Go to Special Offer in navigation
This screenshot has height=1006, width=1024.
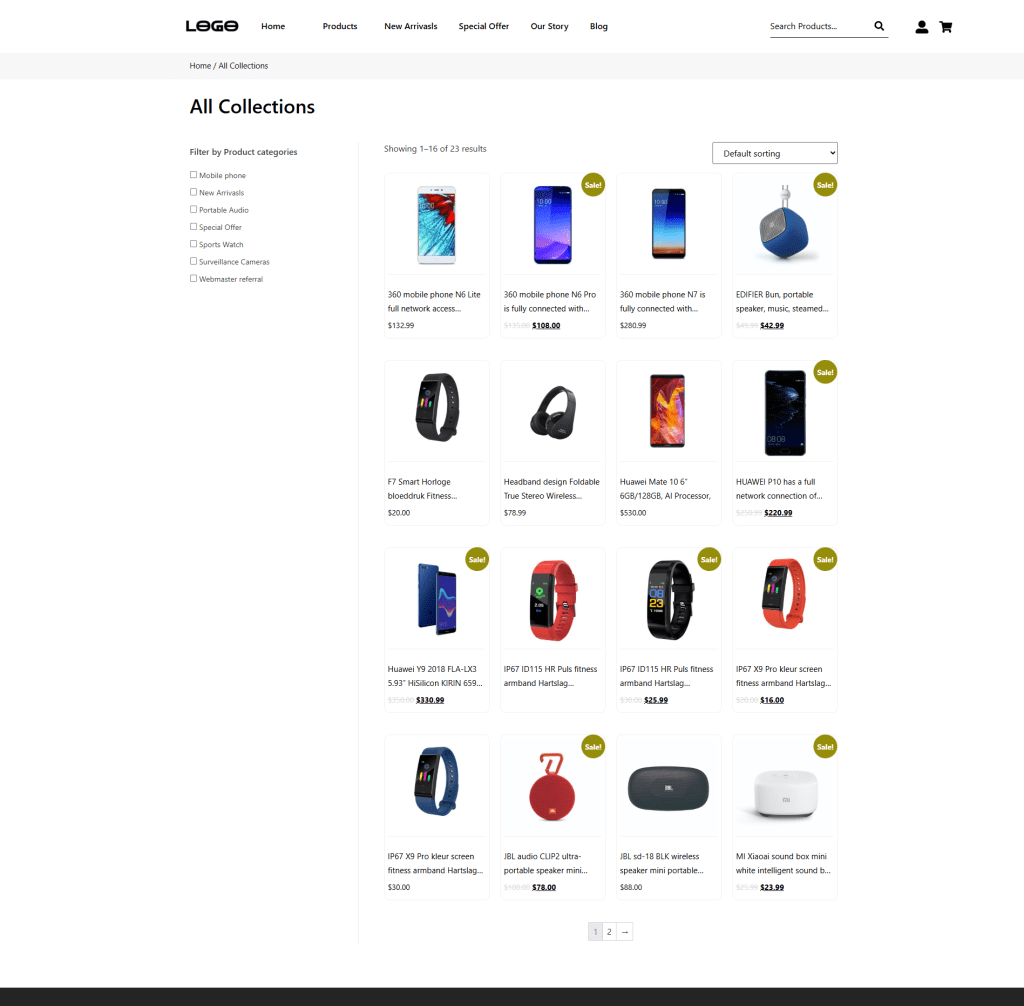[x=483, y=26]
